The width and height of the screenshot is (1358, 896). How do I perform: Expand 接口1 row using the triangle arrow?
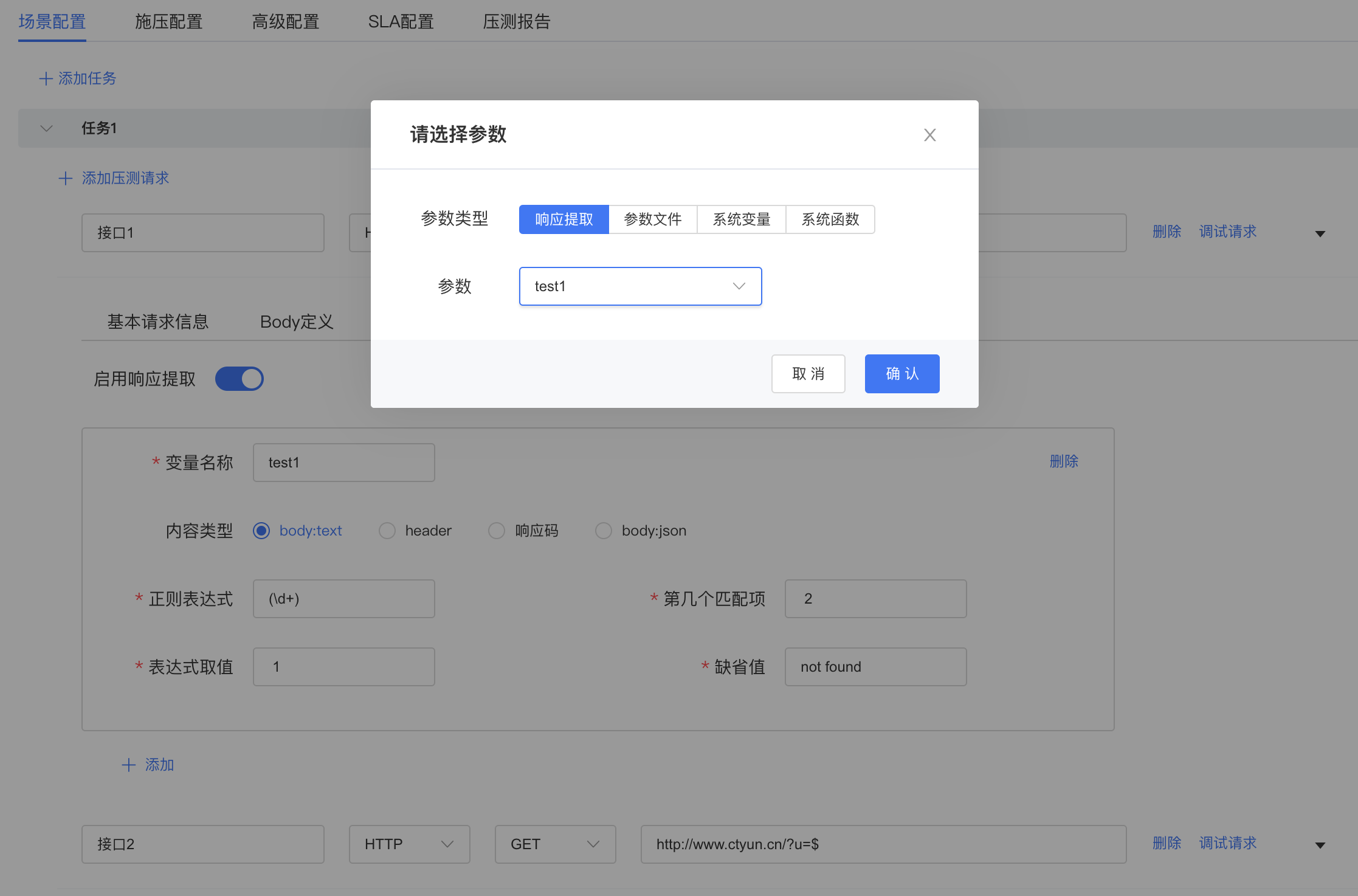[1320, 233]
